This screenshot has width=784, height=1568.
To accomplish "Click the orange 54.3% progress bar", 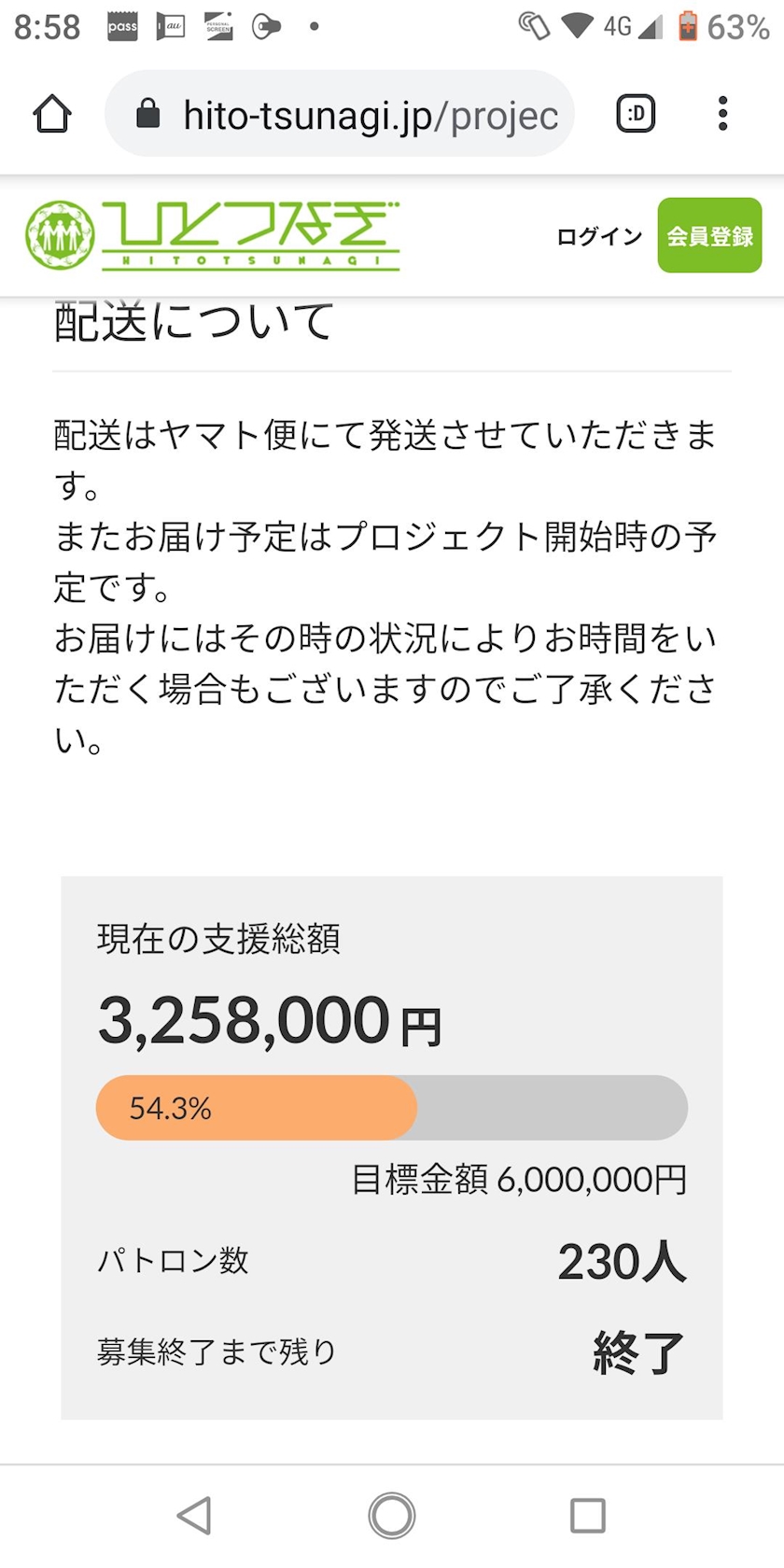I will (x=257, y=1108).
